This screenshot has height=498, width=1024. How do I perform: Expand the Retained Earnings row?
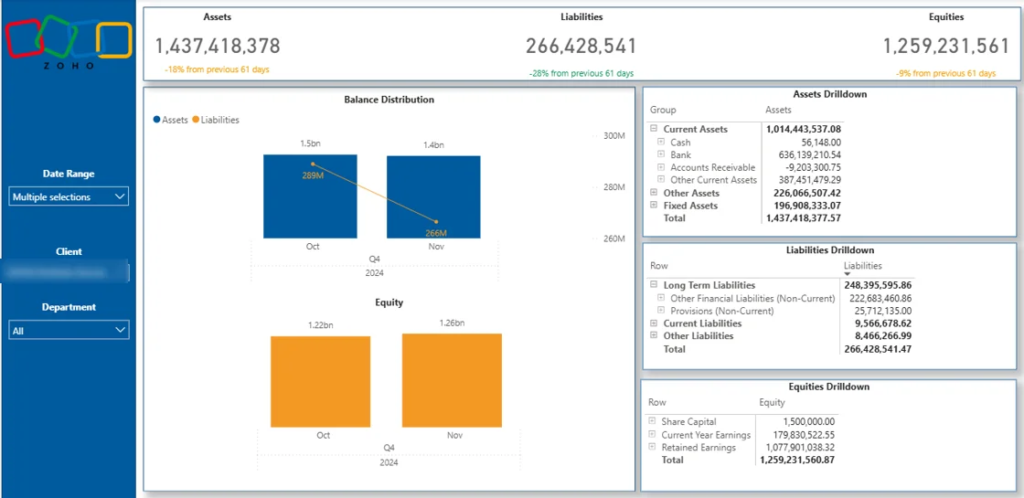tap(652, 447)
